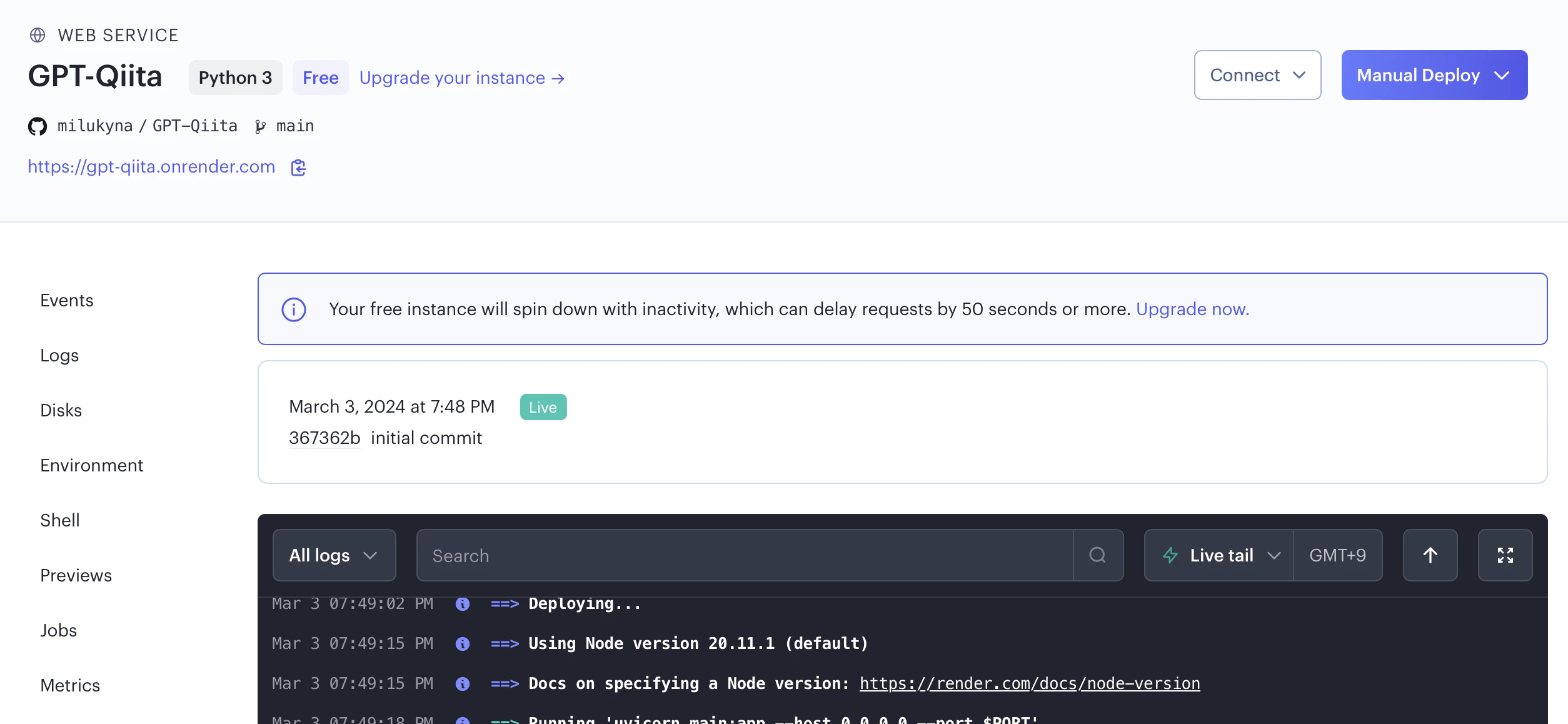Click info icon on Using Node version row

[463, 644]
